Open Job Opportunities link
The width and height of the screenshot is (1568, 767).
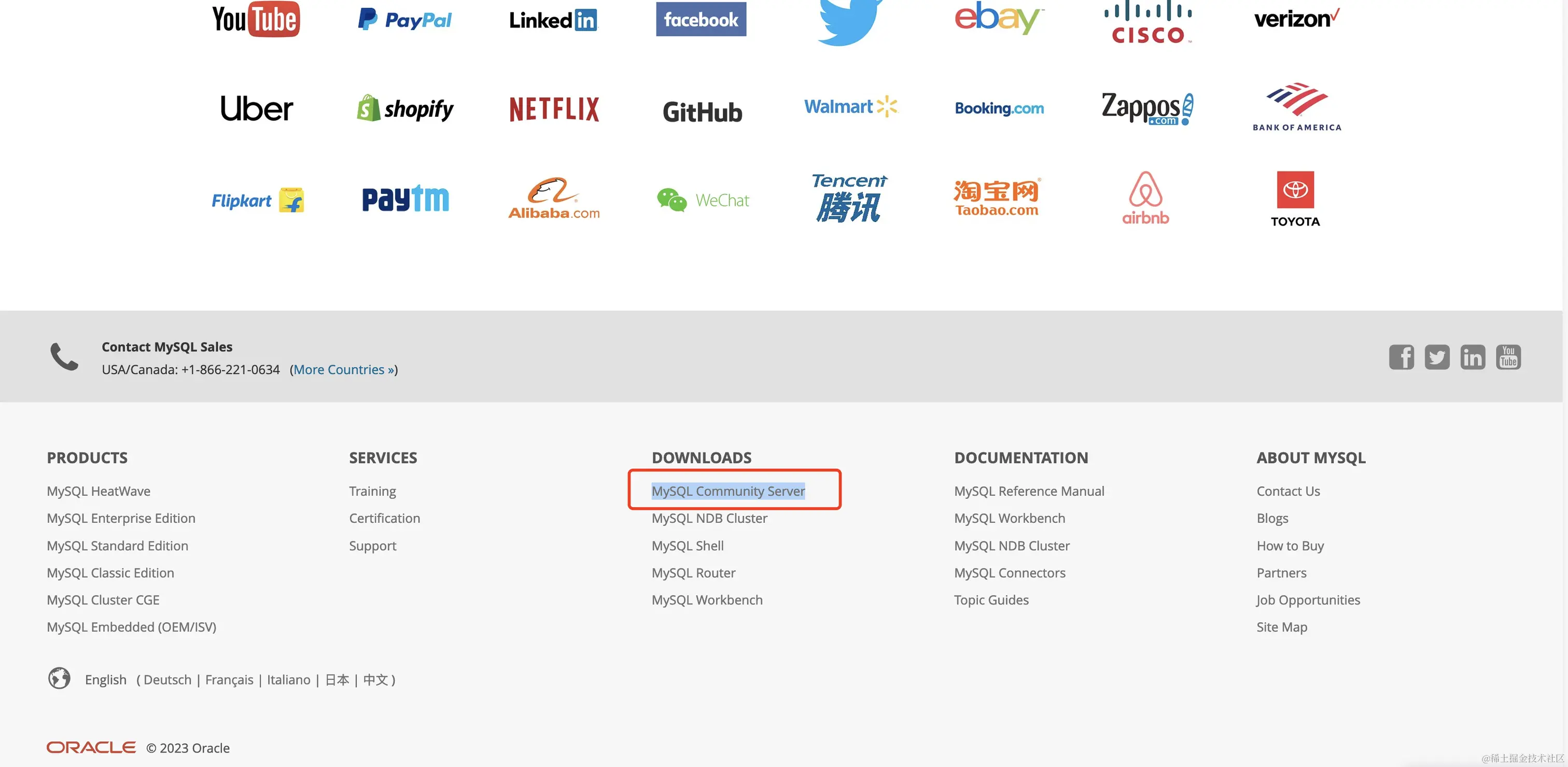pos(1308,599)
